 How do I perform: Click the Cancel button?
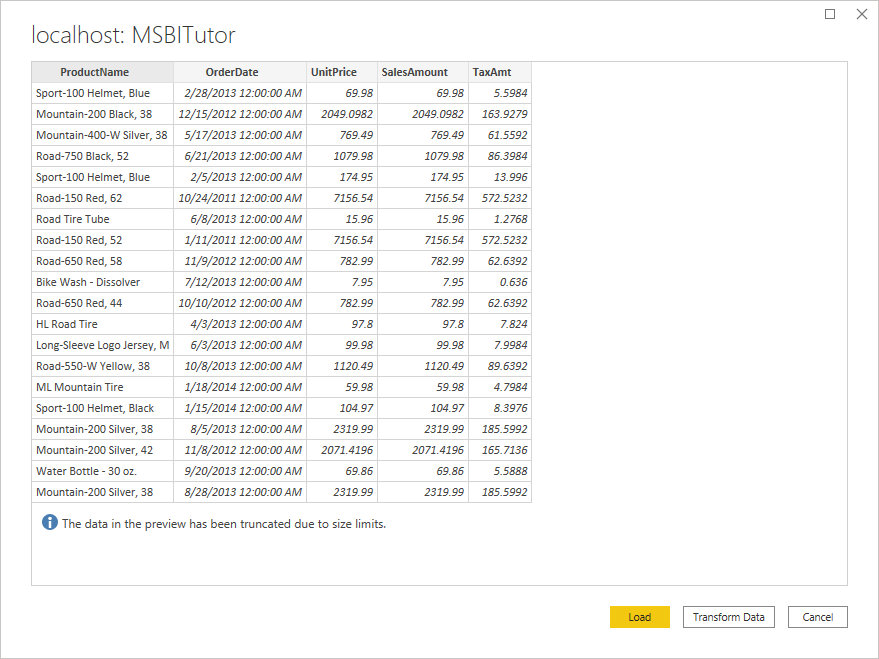[818, 617]
